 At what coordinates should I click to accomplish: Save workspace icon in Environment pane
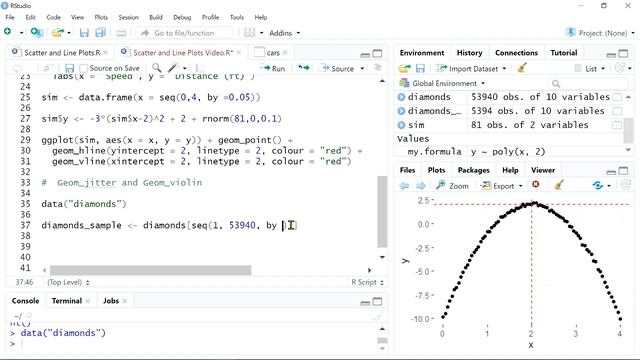(x=420, y=68)
